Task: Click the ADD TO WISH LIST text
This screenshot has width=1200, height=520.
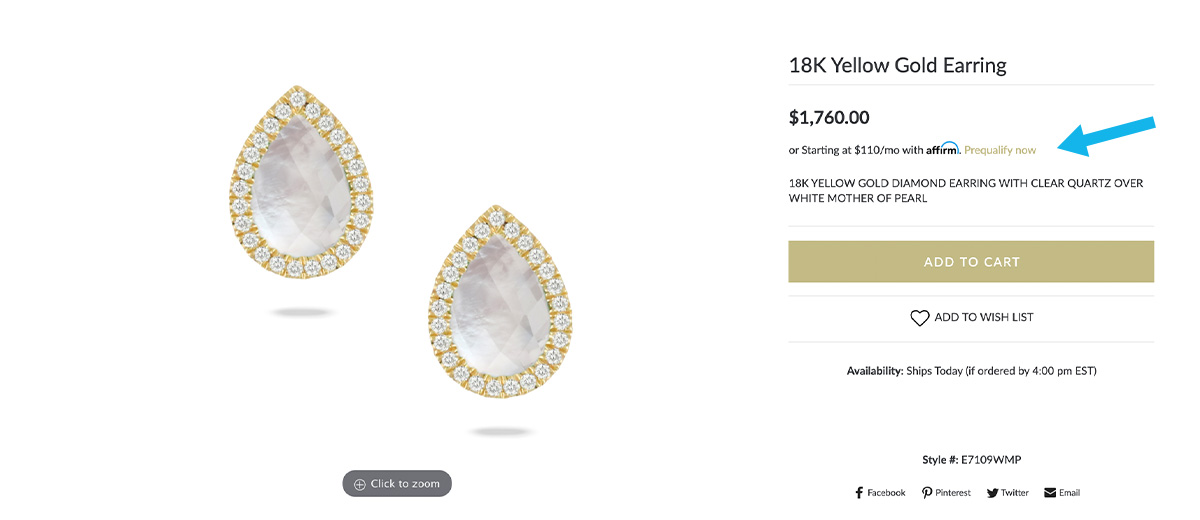Action: 984,317
